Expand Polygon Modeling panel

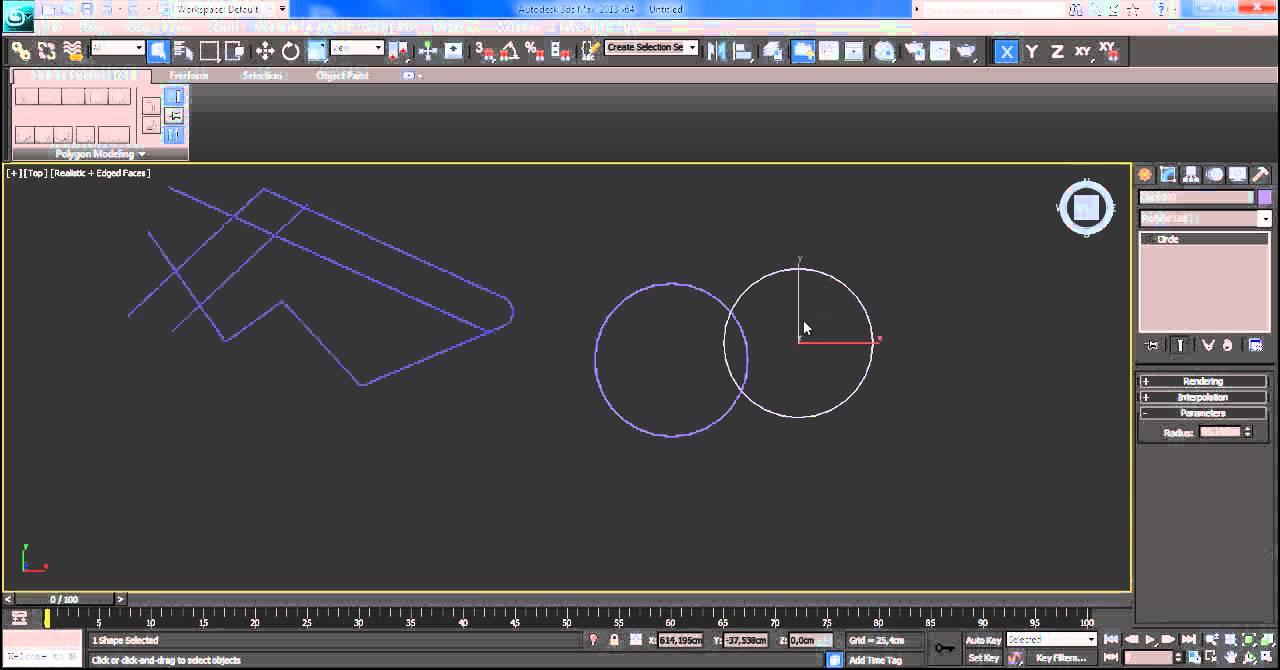point(100,154)
